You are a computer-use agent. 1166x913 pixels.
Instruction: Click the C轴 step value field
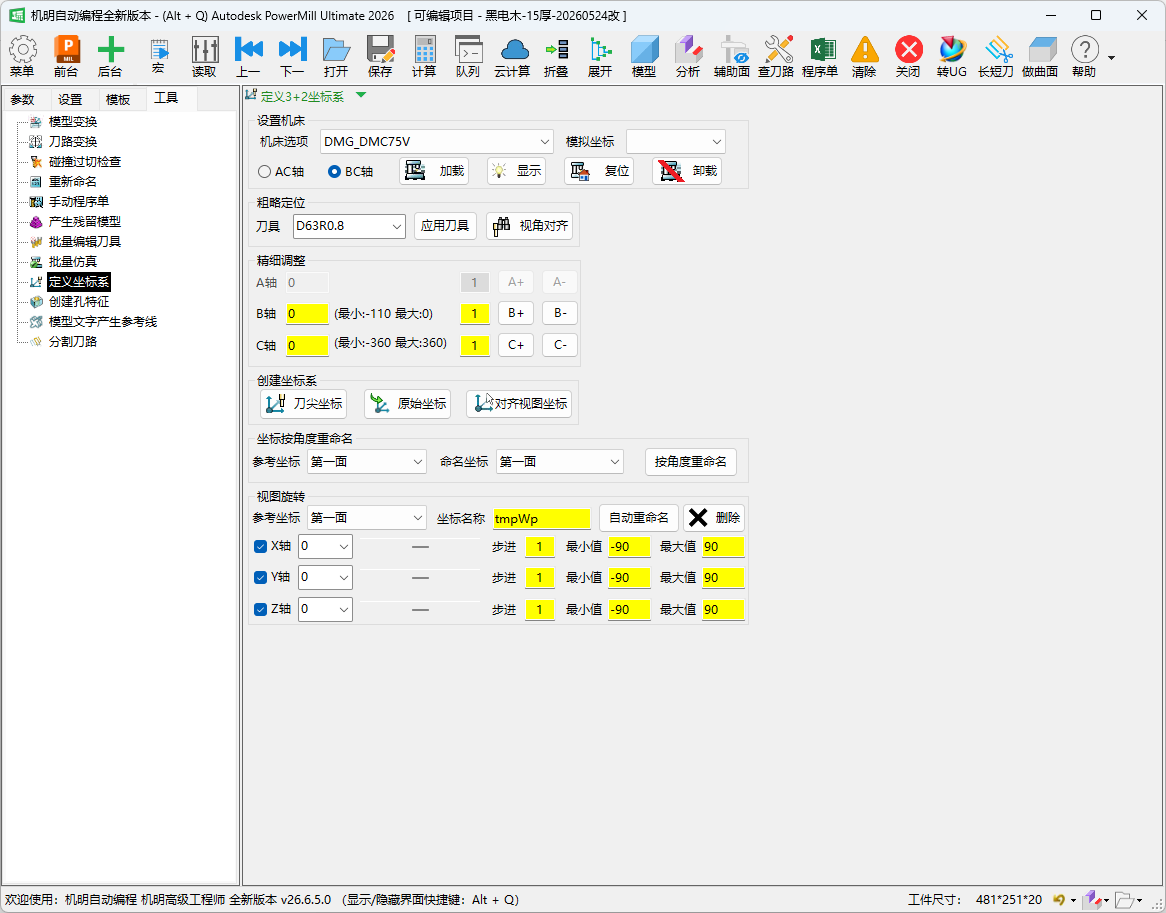(x=474, y=346)
